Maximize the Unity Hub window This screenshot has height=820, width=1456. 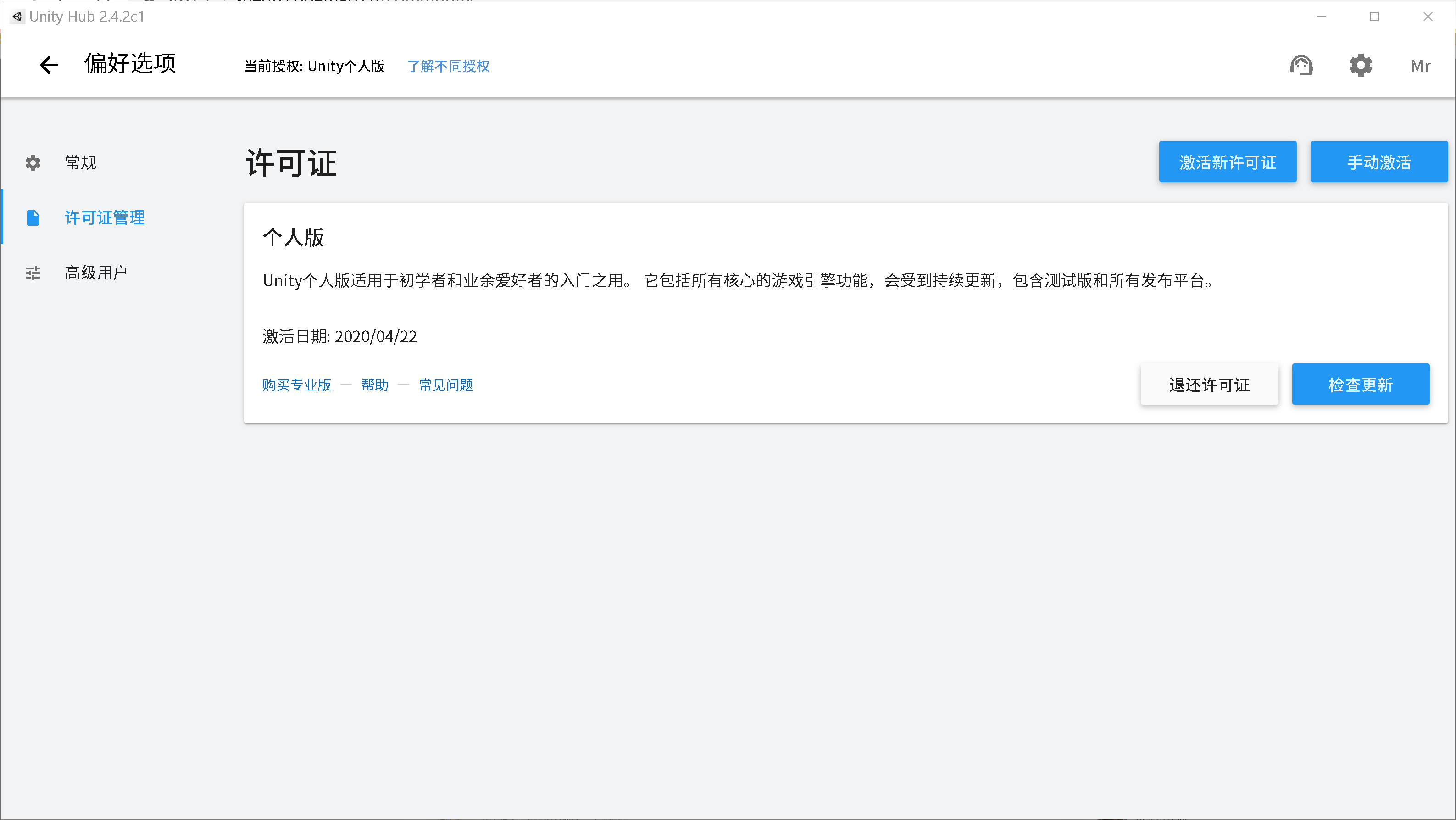coord(1374,17)
